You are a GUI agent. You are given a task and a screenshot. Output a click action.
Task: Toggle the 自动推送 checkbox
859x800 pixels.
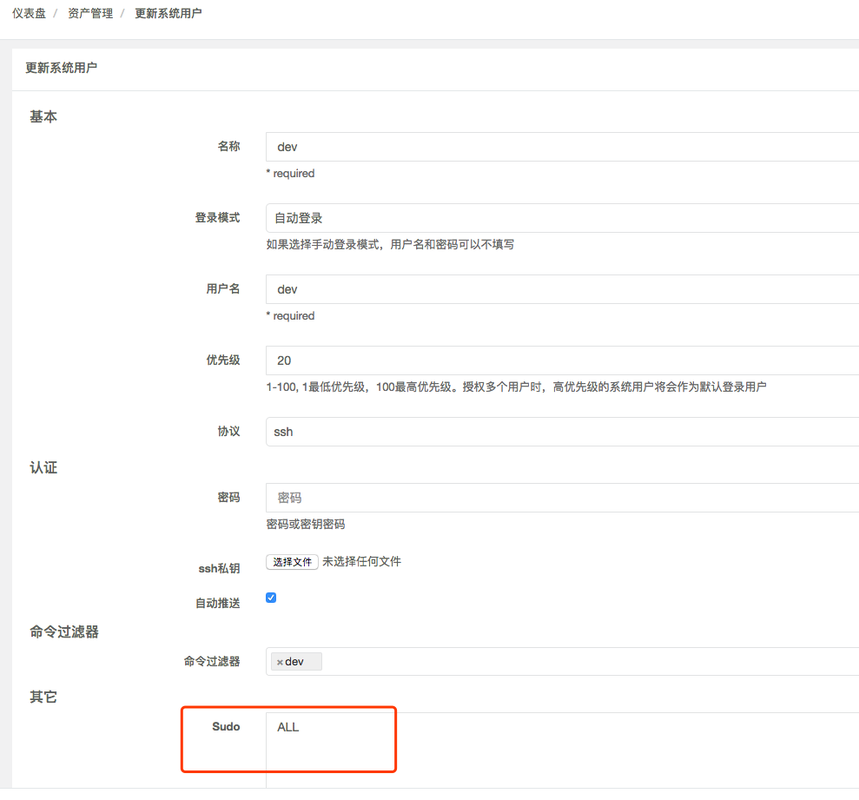click(271, 598)
